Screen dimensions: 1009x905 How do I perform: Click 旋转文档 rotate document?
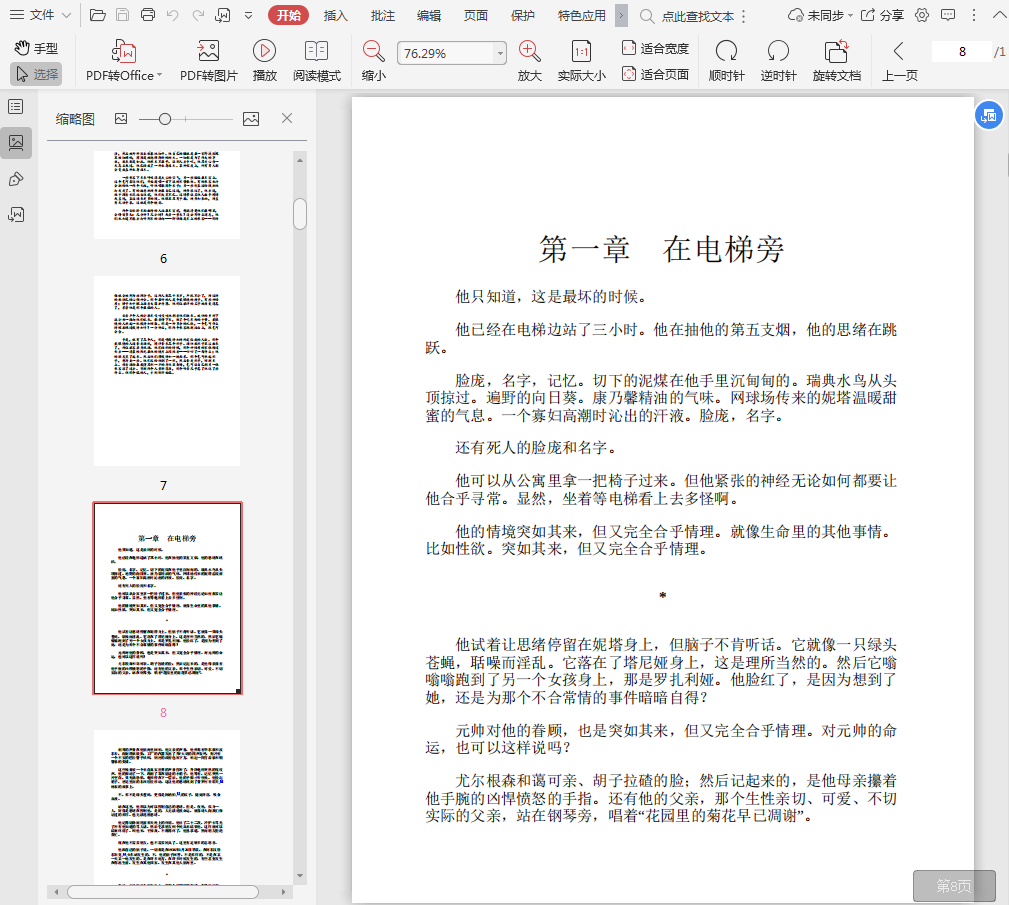coord(837,61)
